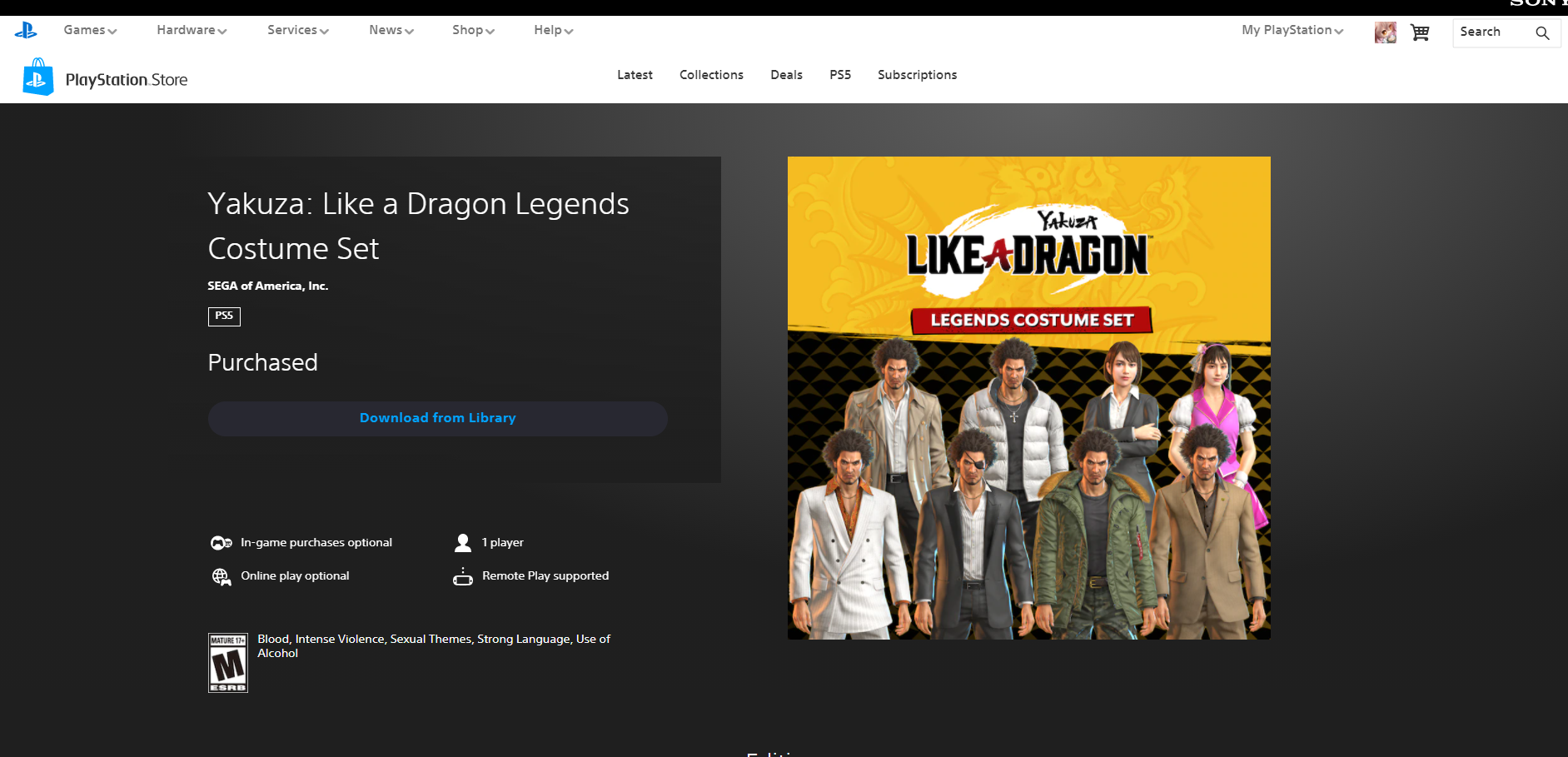Click the ESRB Mature 17+ rating badge
1568x757 pixels.
coord(227,663)
